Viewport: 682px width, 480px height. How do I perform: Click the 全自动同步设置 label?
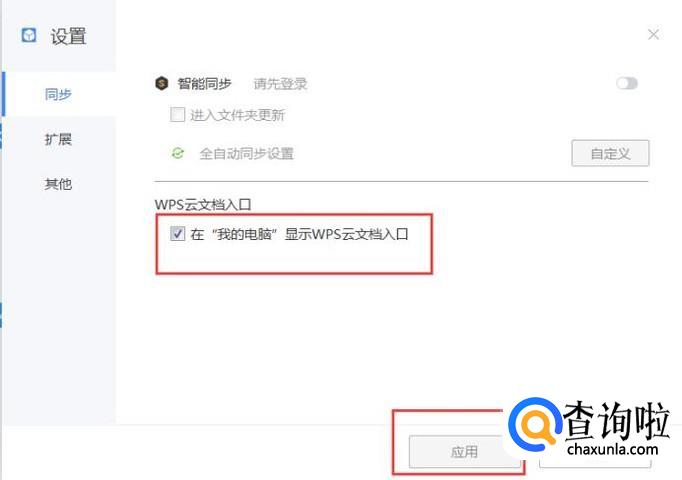click(247, 153)
